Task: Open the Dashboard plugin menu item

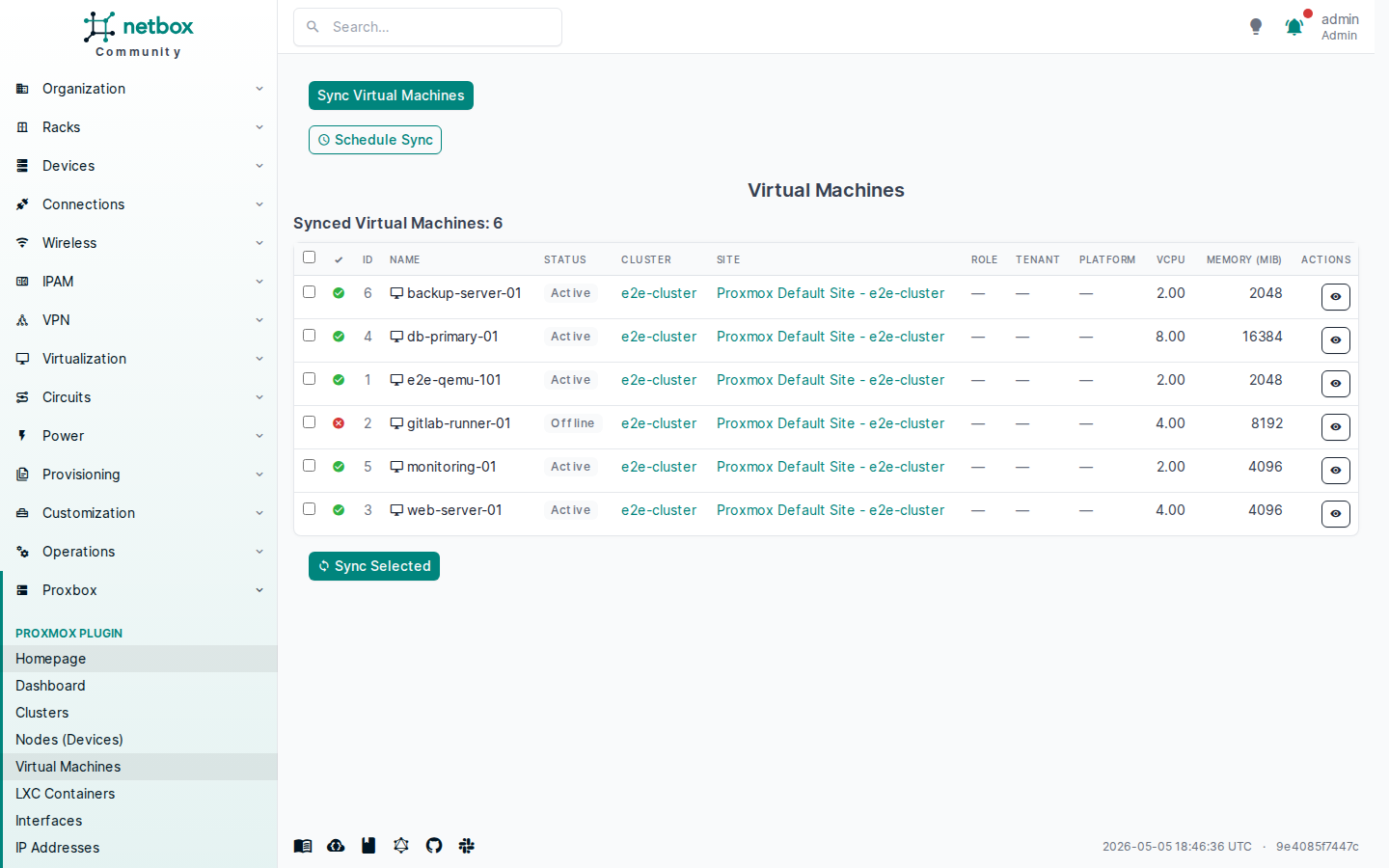Action: pos(139,686)
